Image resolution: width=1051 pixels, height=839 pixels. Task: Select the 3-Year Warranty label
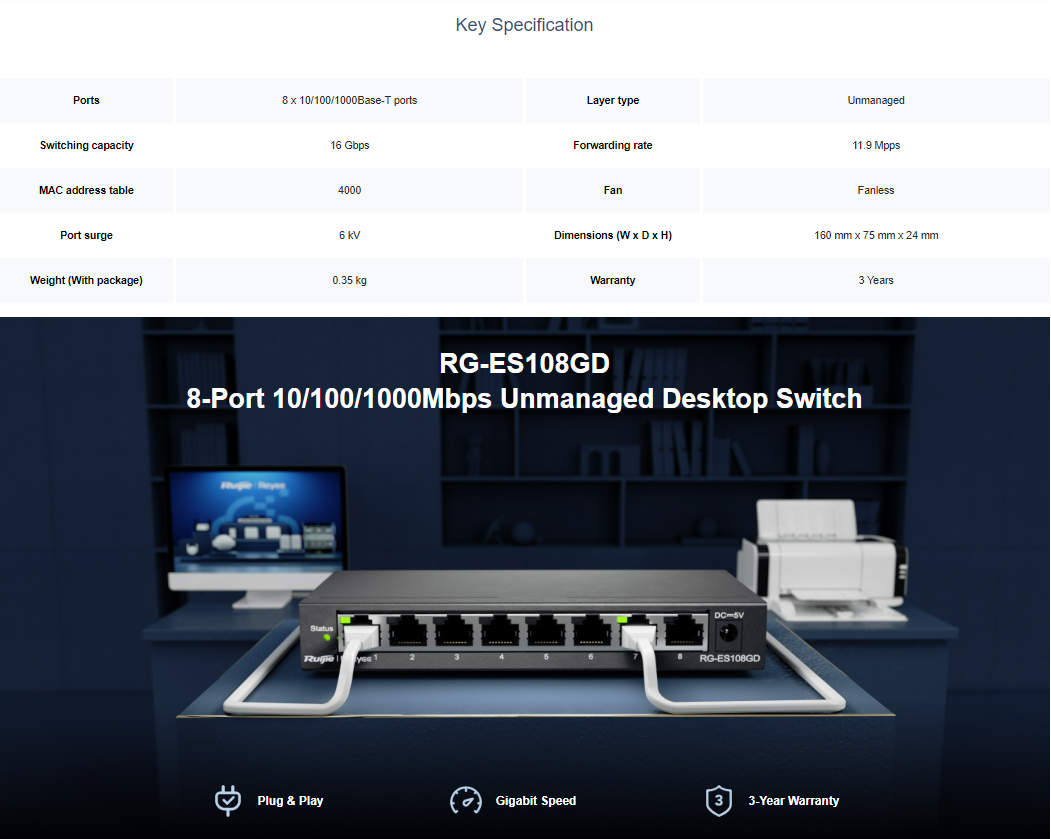click(x=794, y=801)
